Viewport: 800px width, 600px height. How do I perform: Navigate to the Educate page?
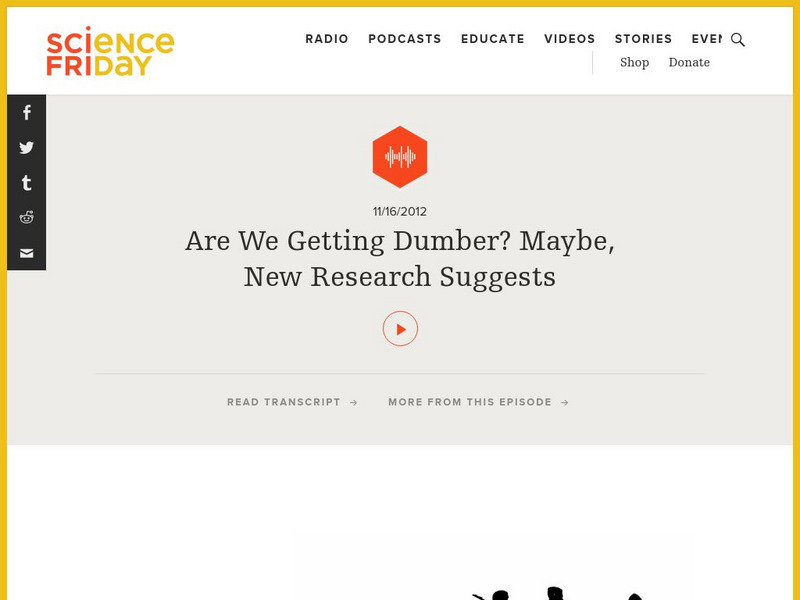click(x=492, y=39)
